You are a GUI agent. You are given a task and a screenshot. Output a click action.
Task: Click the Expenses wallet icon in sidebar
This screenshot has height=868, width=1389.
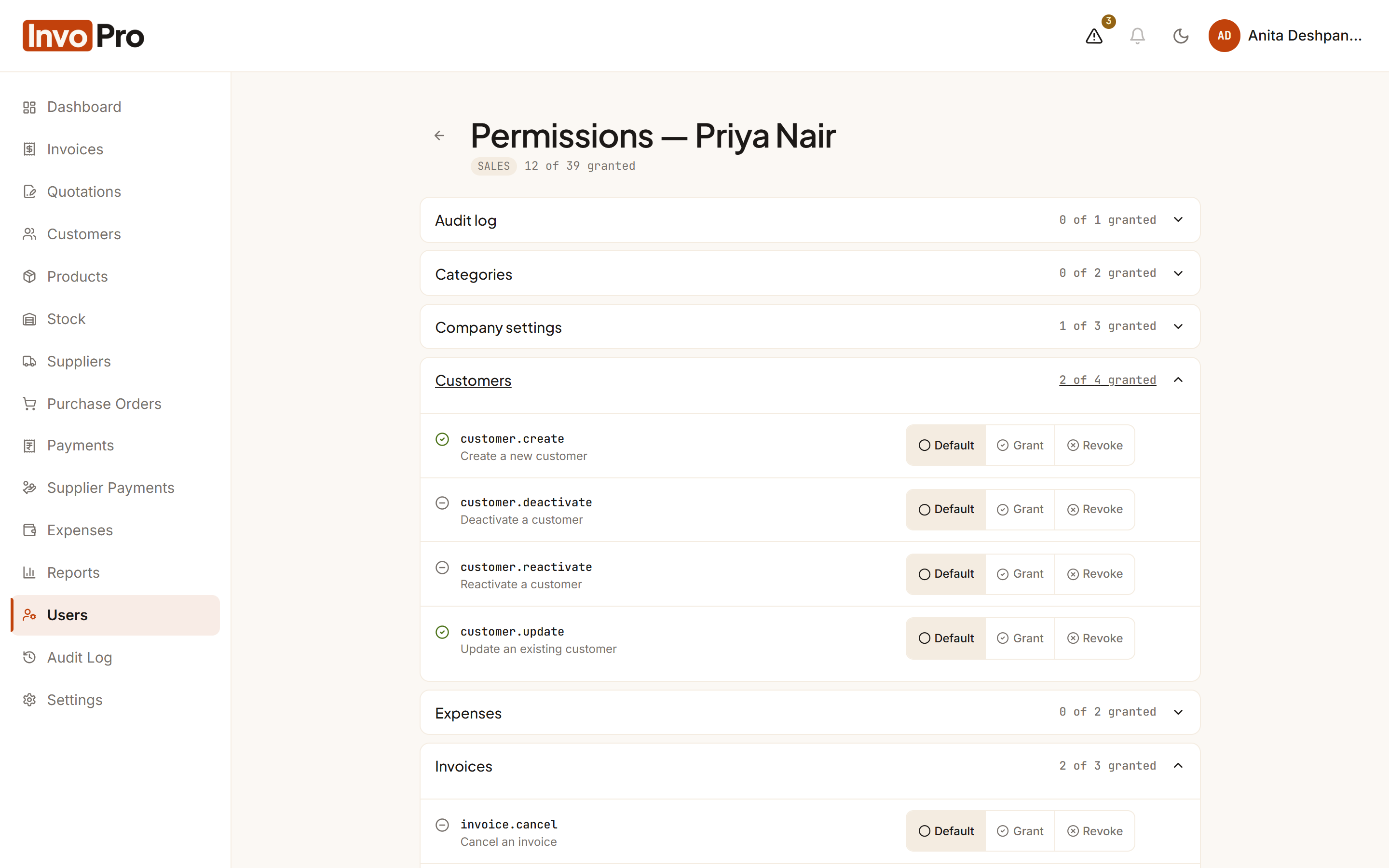tap(29, 530)
